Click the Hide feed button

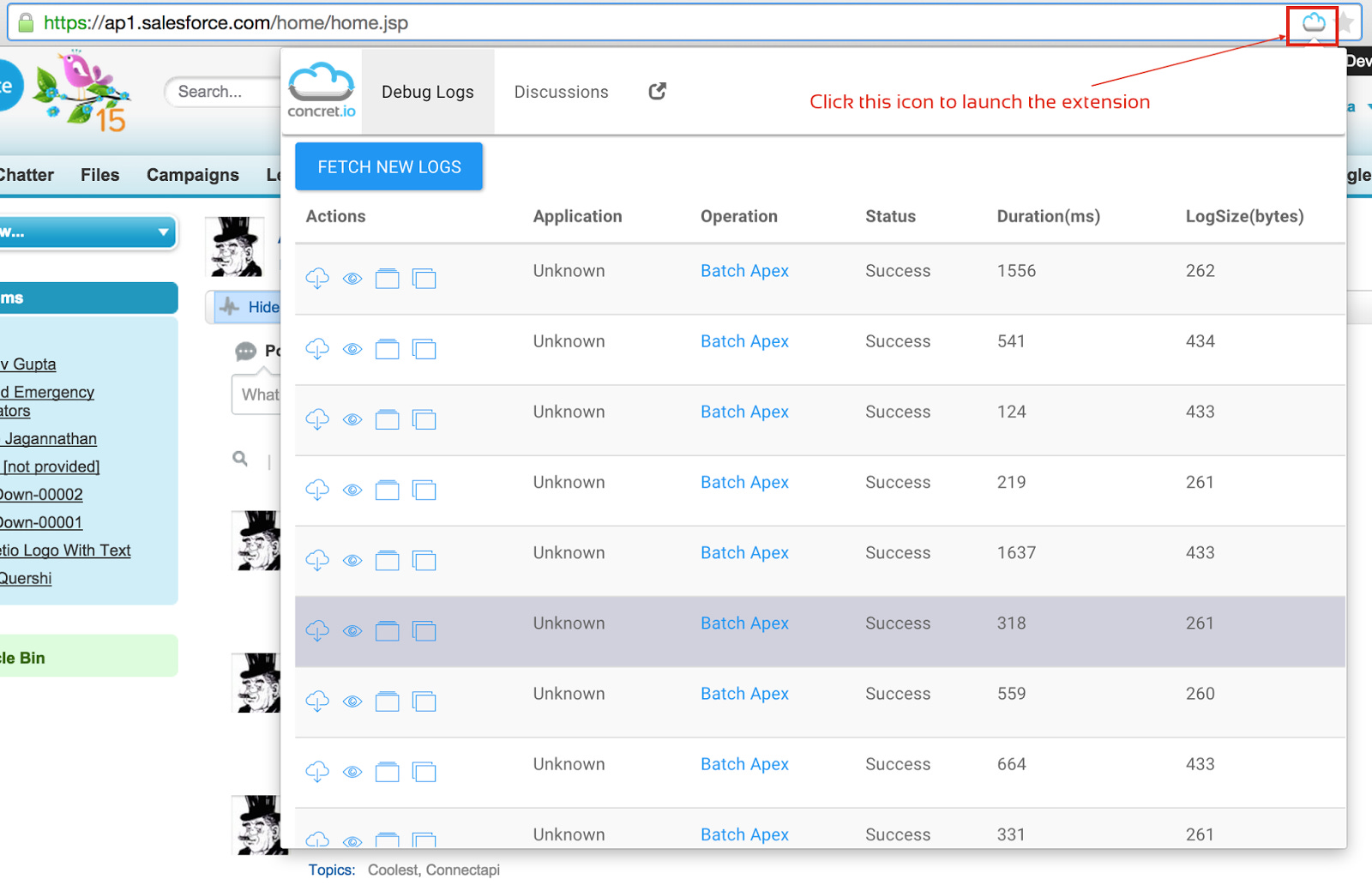(249, 307)
